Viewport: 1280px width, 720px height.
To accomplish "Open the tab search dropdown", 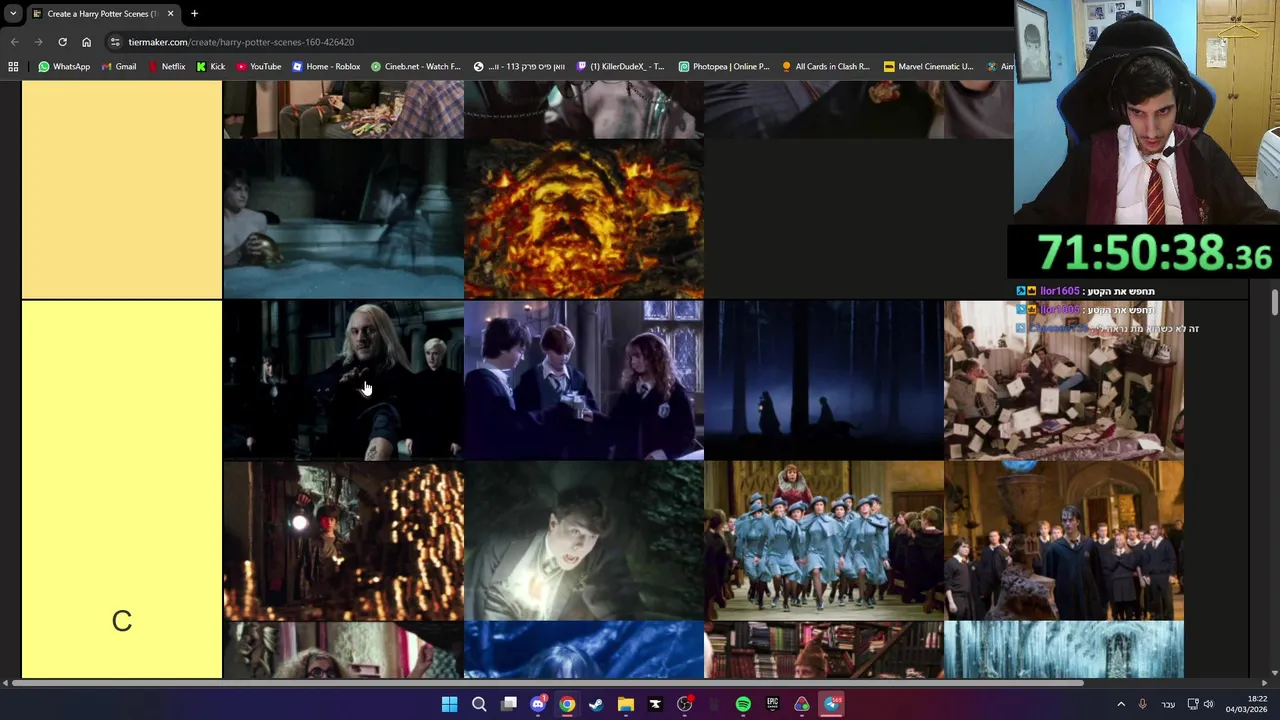I will [13, 14].
